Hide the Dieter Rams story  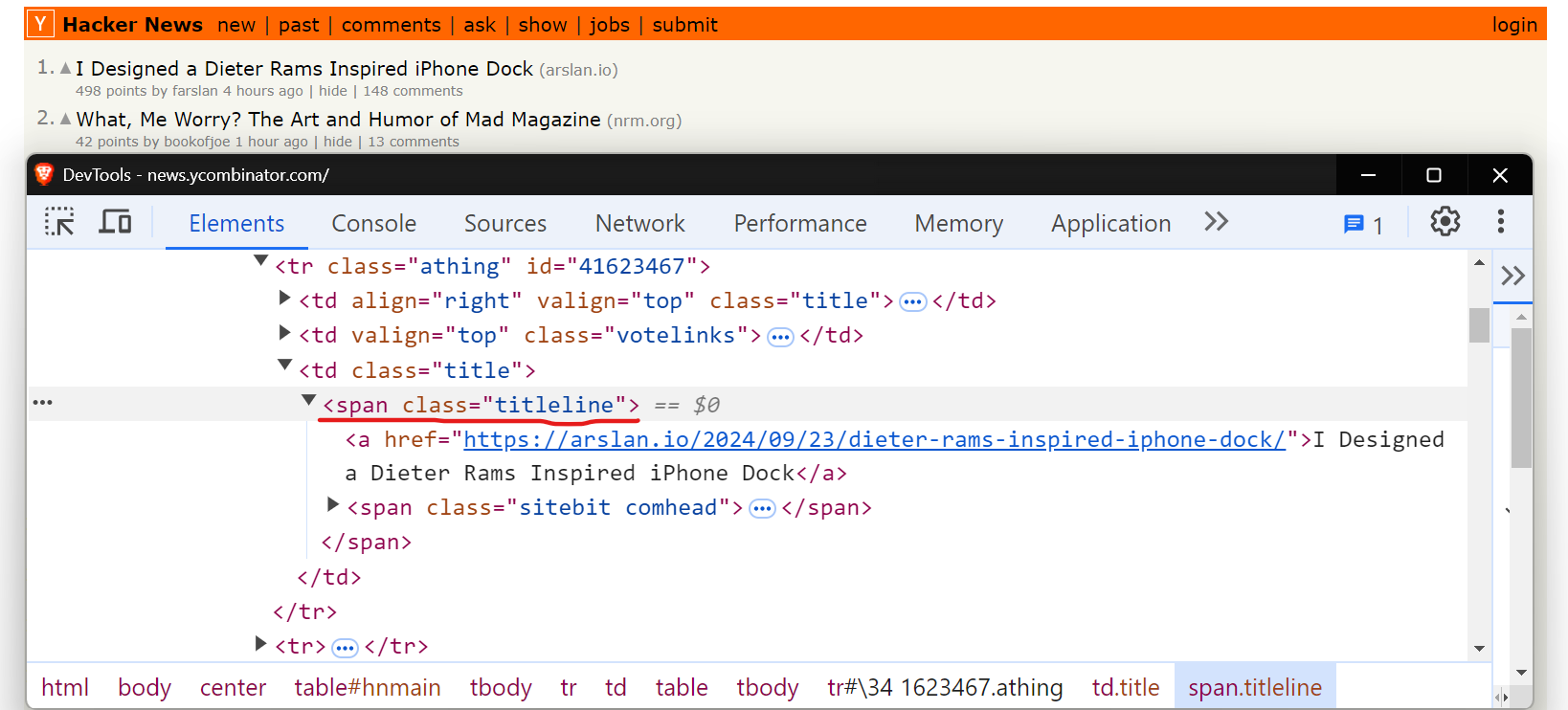tap(333, 91)
